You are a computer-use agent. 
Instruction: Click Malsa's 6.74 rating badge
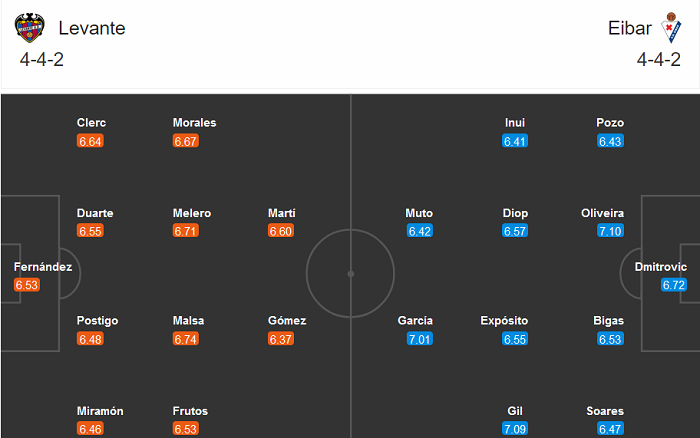pos(186,339)
